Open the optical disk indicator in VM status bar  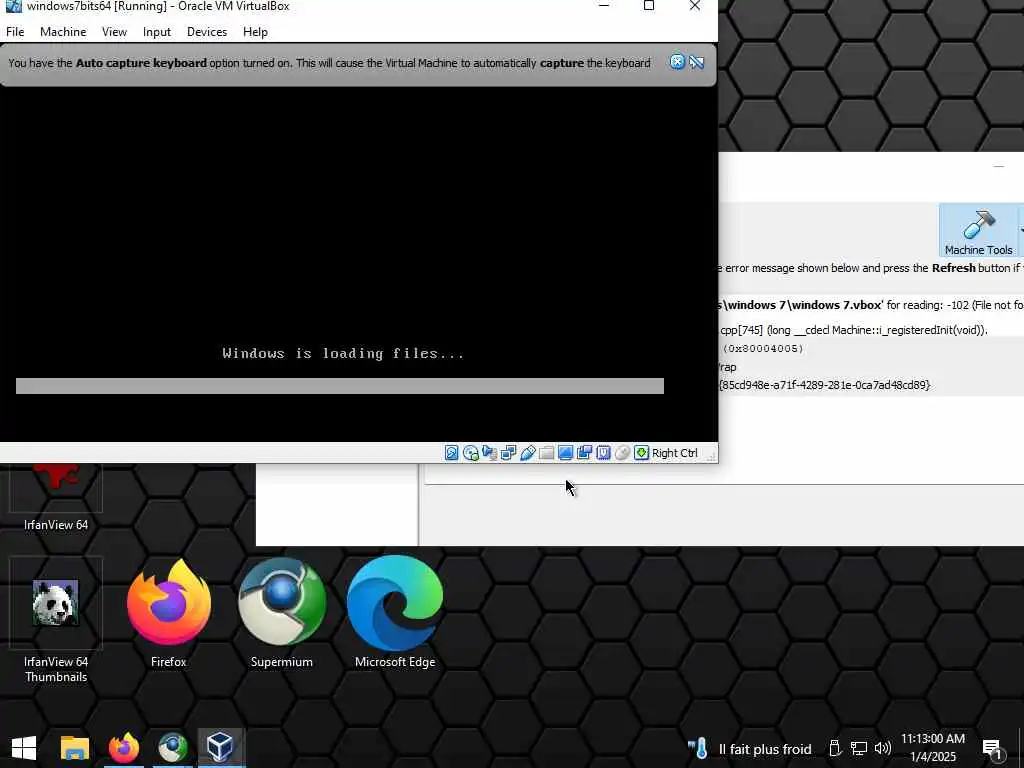pos(471,453)
